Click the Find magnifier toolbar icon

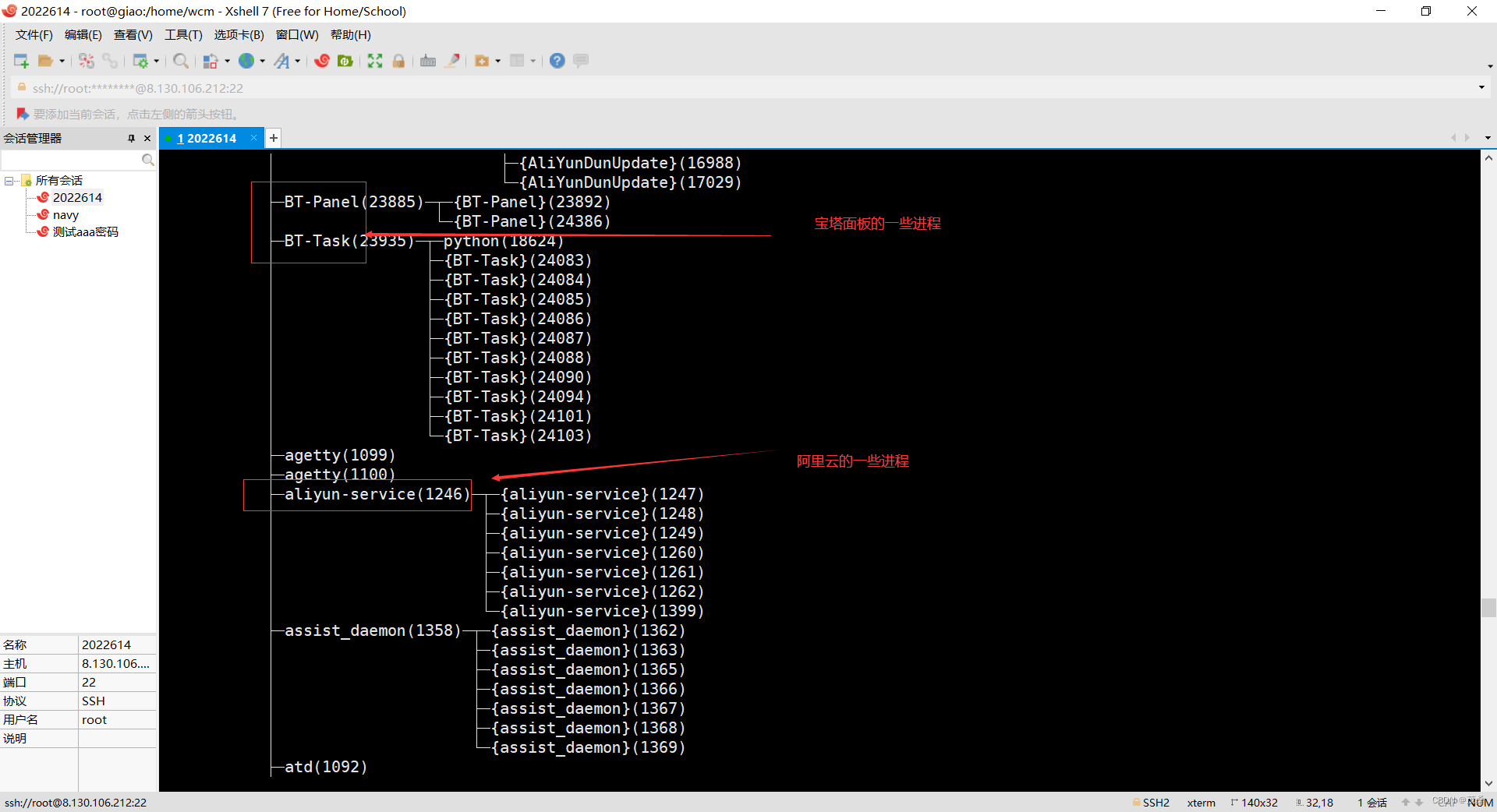(x=181, y=61)
